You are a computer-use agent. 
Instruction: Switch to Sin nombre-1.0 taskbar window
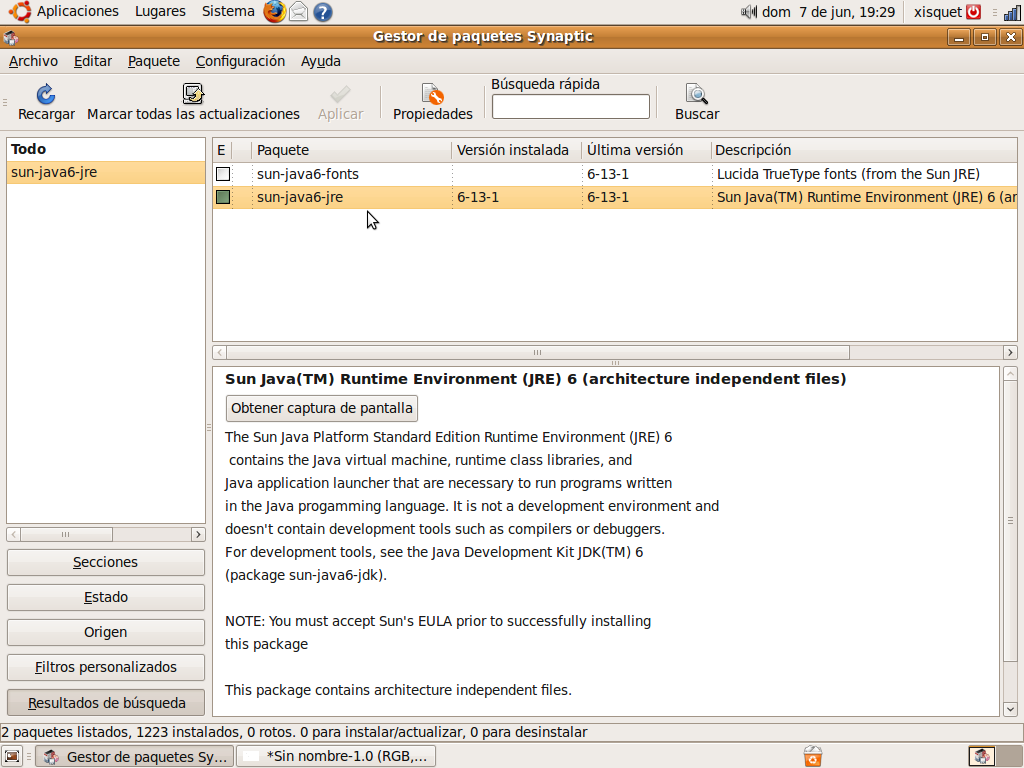pyautogui.click(x=336, y=756)
